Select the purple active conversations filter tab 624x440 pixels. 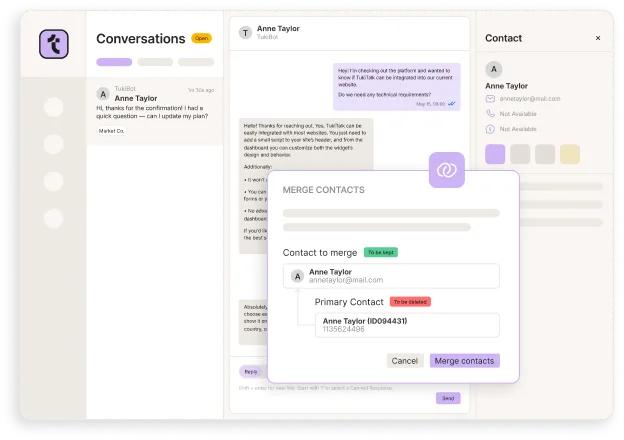114,62
